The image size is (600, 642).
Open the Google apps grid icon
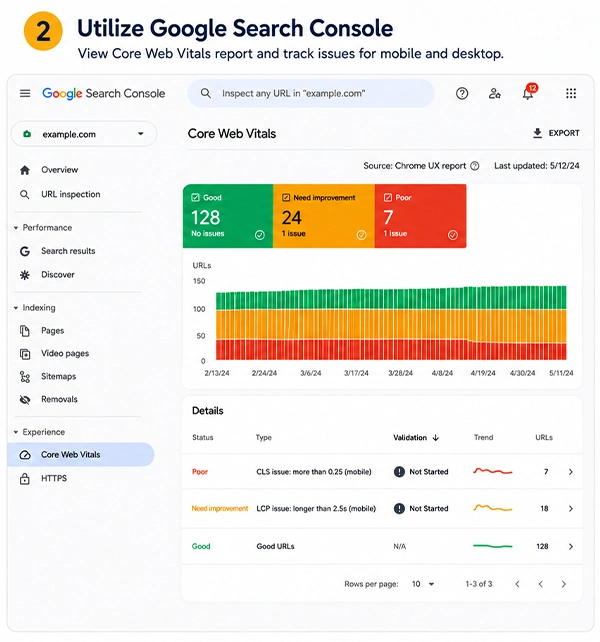pos(571,93)
